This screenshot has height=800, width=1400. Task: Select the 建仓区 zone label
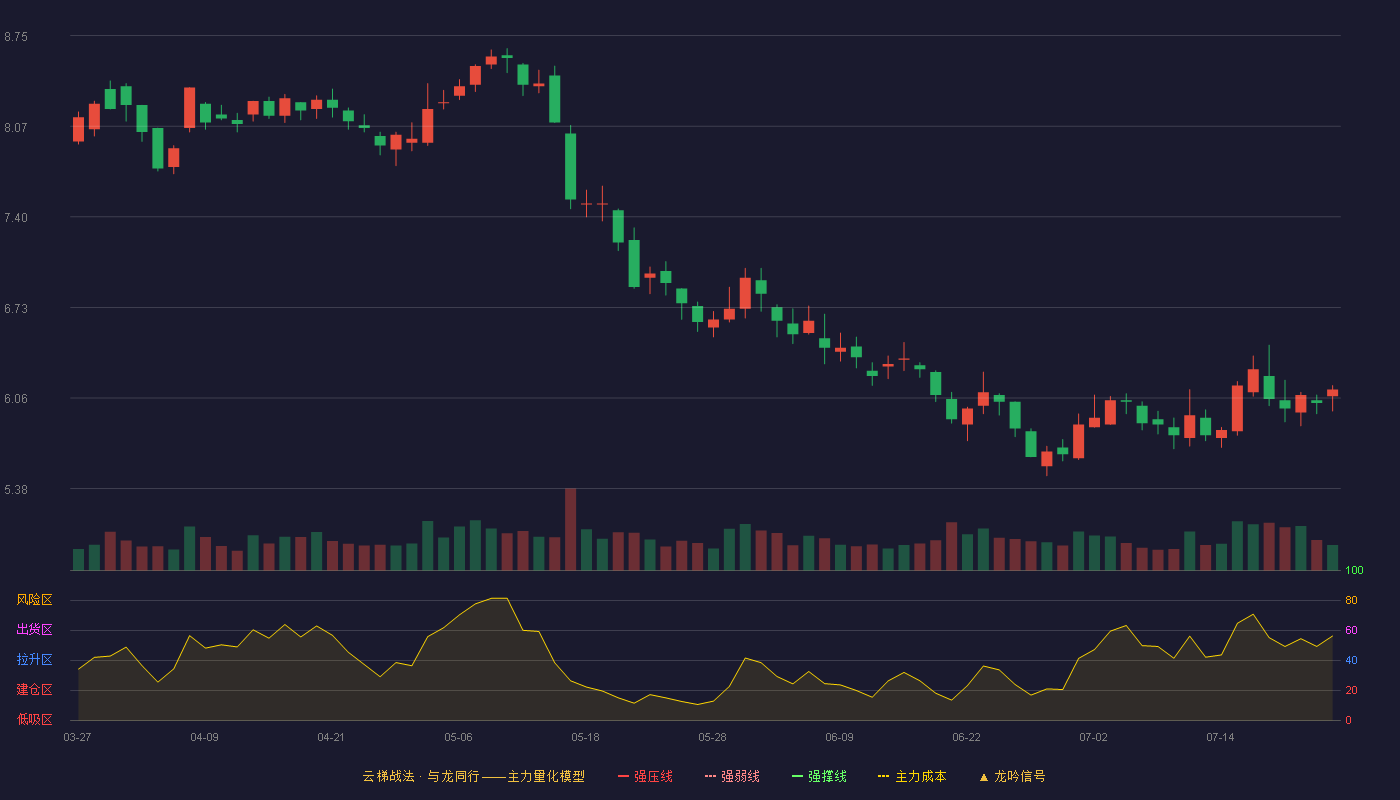coord(34,690)
